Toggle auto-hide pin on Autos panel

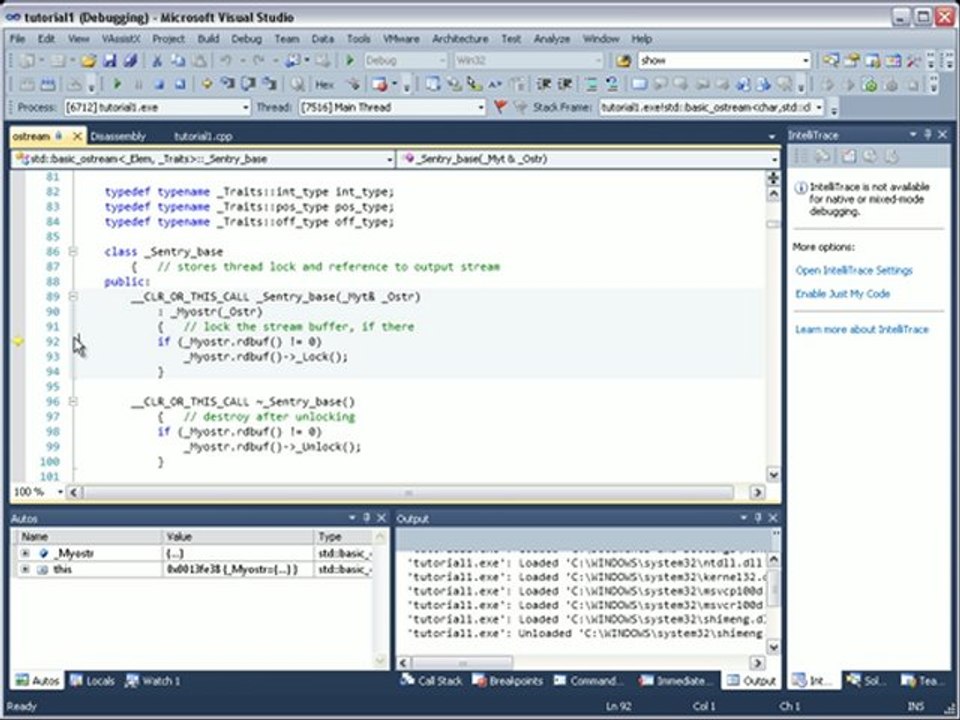[367, 517]
